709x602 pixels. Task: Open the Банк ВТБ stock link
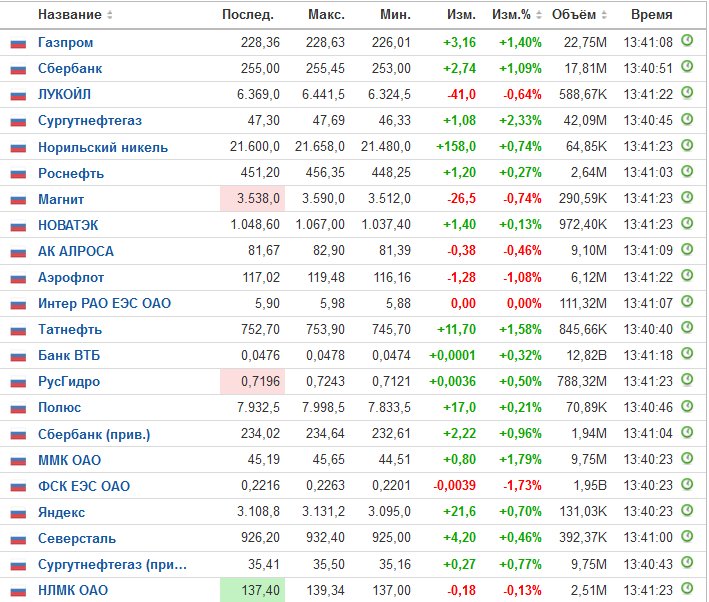point(69,356)
